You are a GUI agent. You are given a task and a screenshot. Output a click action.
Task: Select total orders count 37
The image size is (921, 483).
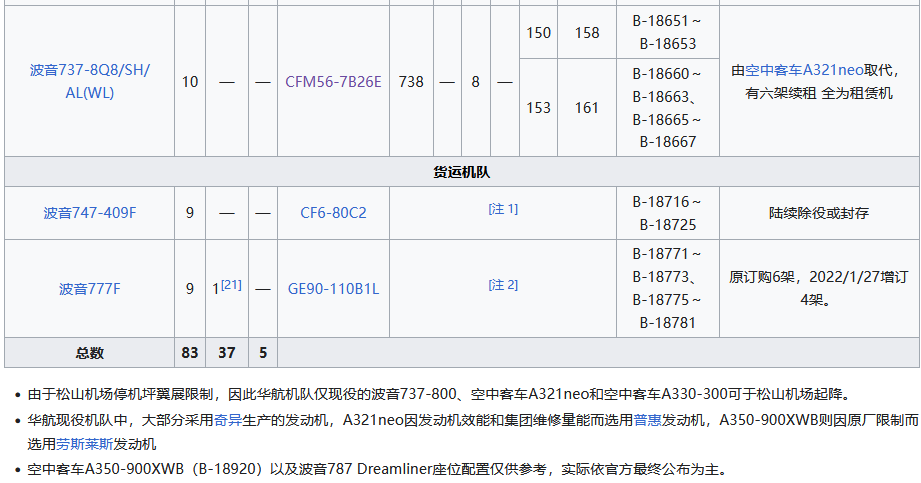click(x=227, y=353)
